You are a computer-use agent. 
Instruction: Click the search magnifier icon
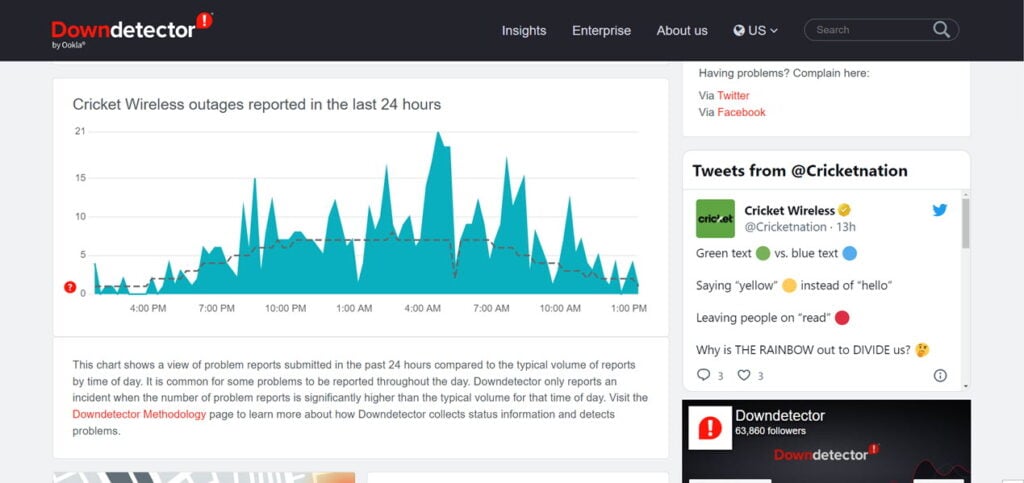(941, 29)
